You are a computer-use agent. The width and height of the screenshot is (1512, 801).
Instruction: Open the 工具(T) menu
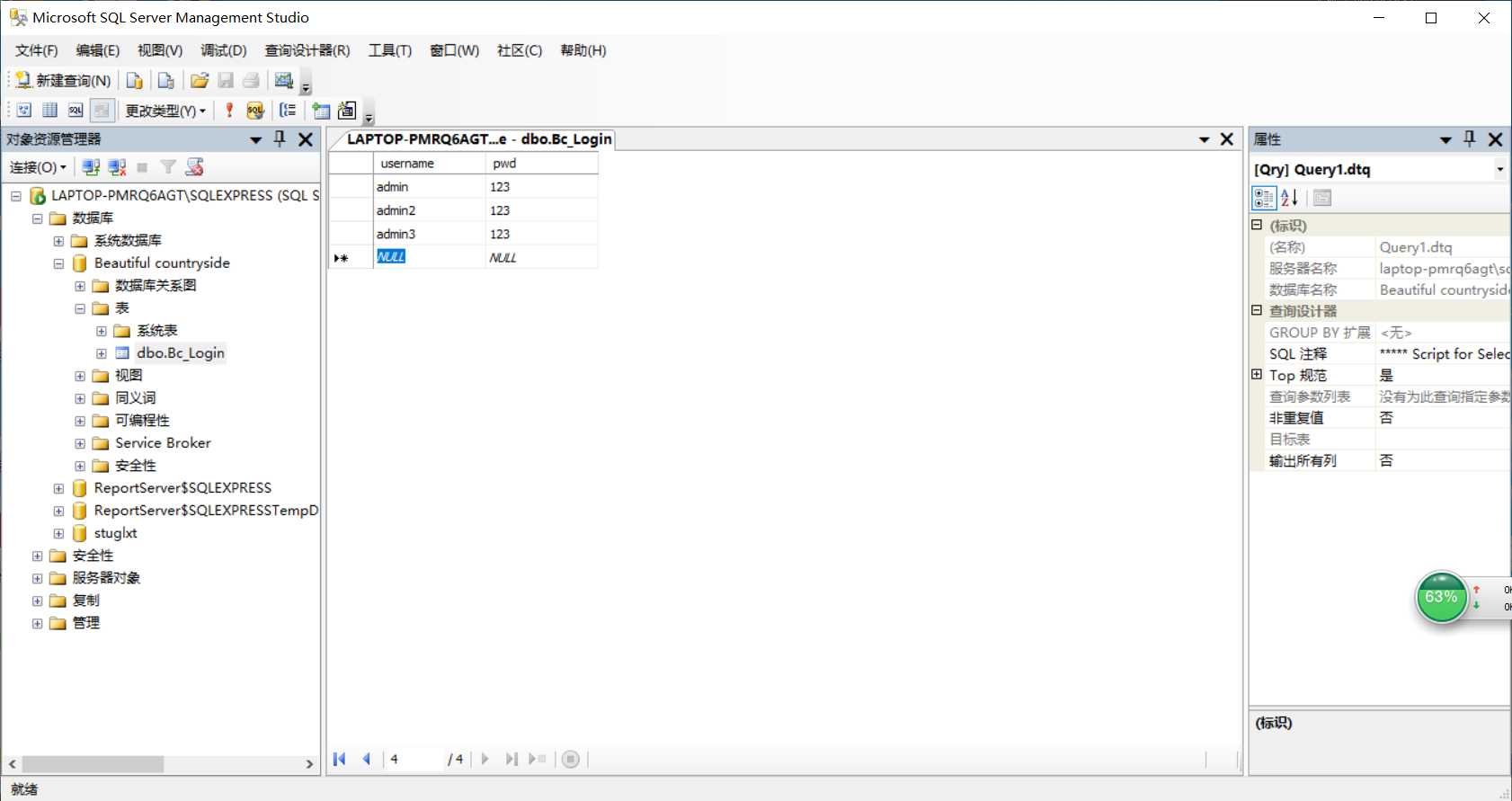[x=390, y=50]
